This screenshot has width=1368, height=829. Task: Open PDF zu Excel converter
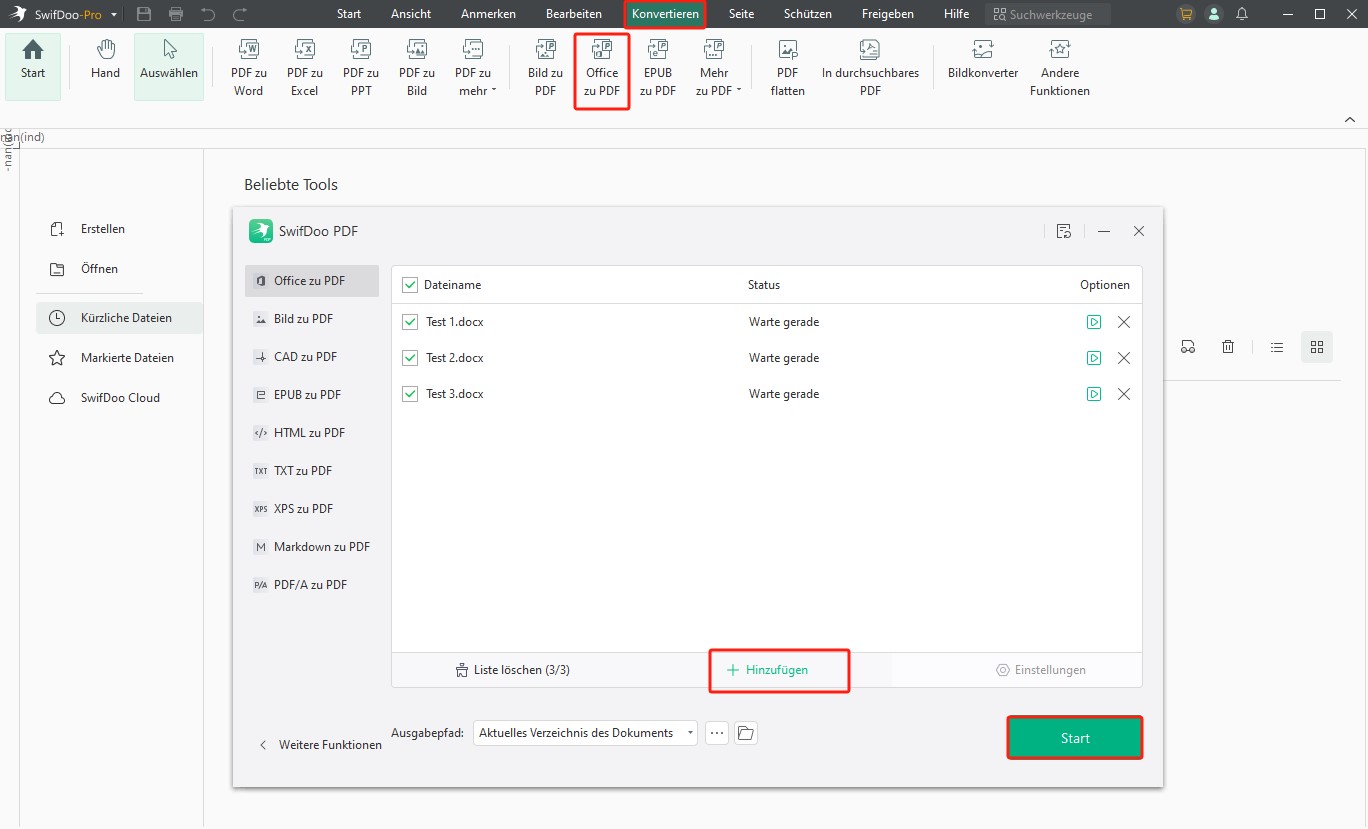pos(305,68)
